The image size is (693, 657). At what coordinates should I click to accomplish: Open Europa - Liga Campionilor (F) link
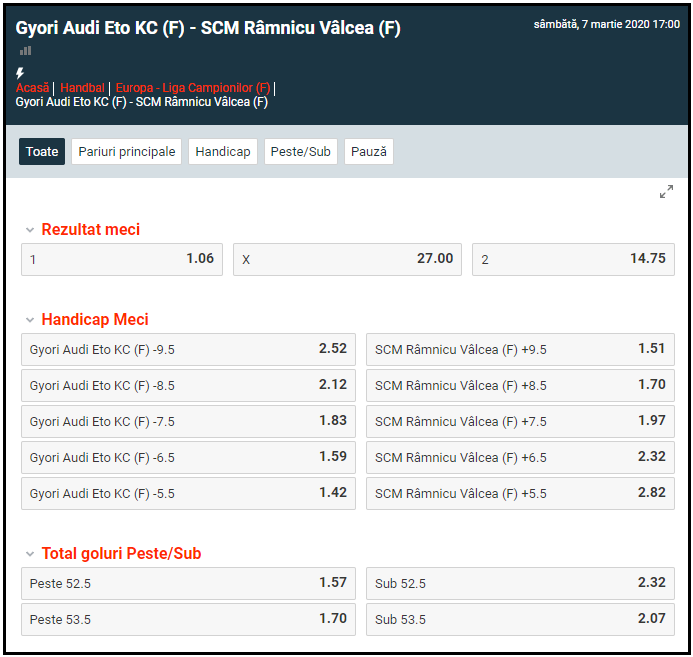[x=193, y=88]
